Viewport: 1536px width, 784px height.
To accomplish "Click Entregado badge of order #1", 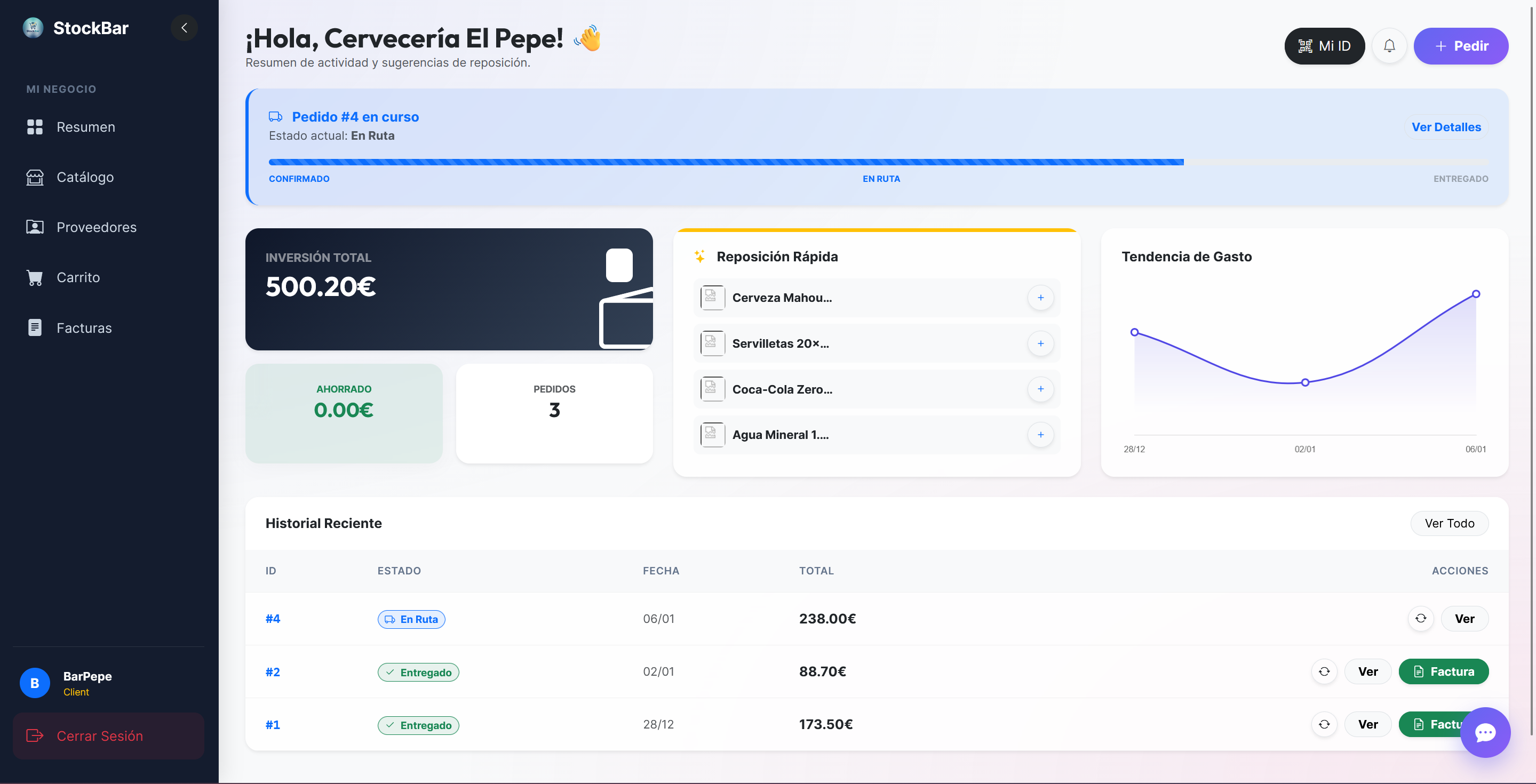I will click(418, 725).
